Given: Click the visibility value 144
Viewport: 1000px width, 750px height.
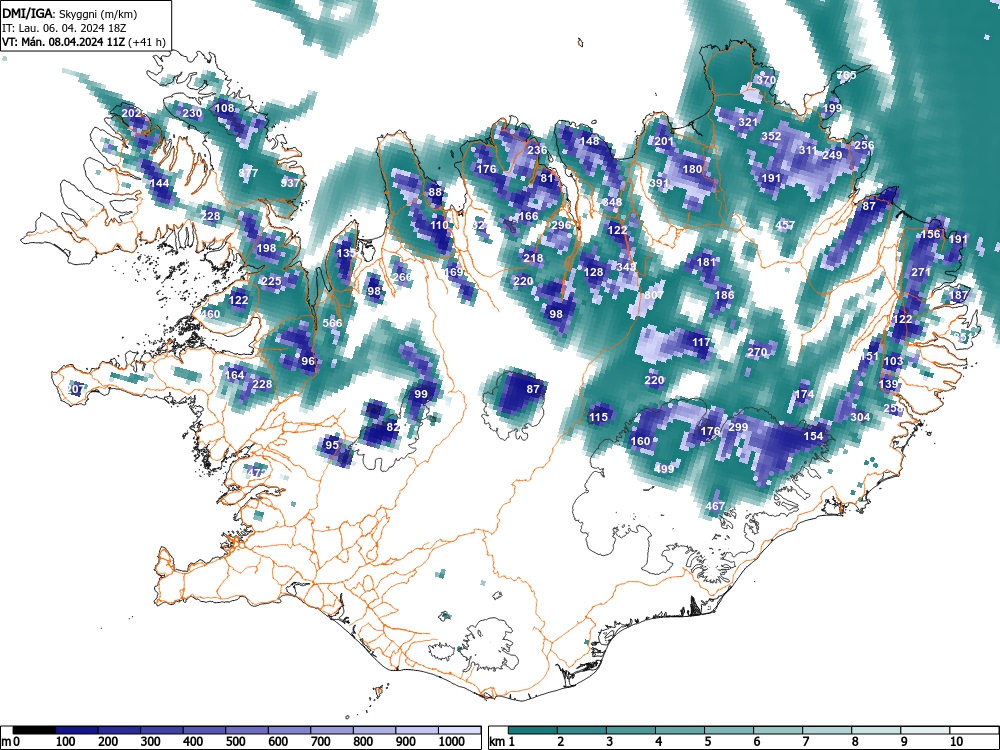Looking at the screenshot, I should click(x=159, y=183).
